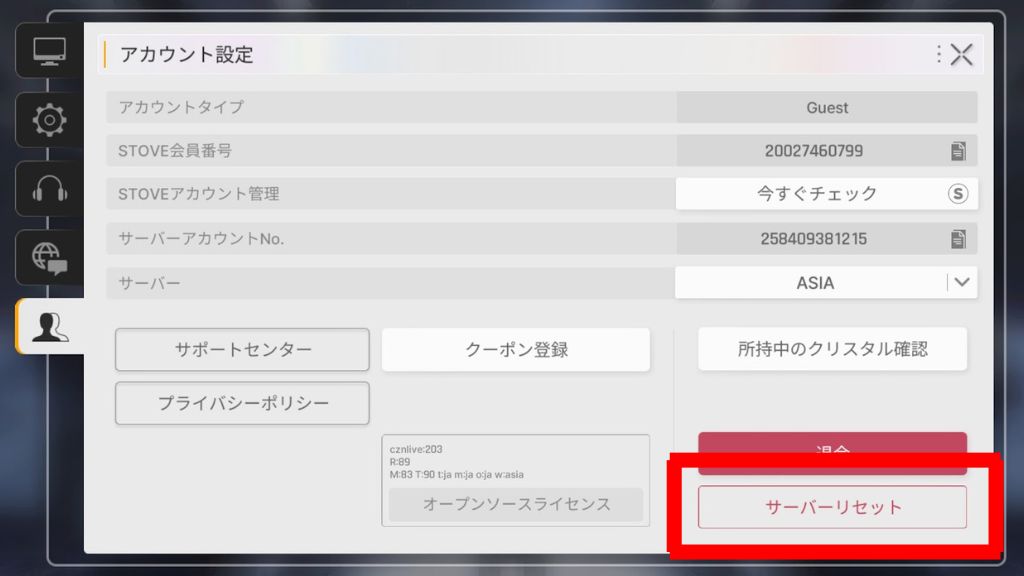Close the アカウント設定 window
The height and width of the screenshot is (576, 1024).
tap(962, 54)
